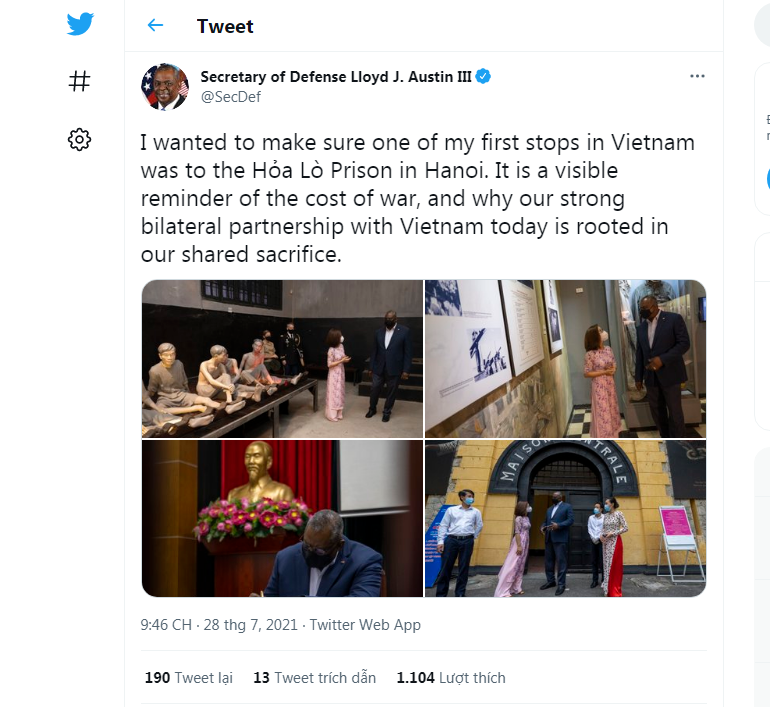Screen dimensions: 770x707
Task: Click the Twitter Web App source link
Action: (365, 625)
